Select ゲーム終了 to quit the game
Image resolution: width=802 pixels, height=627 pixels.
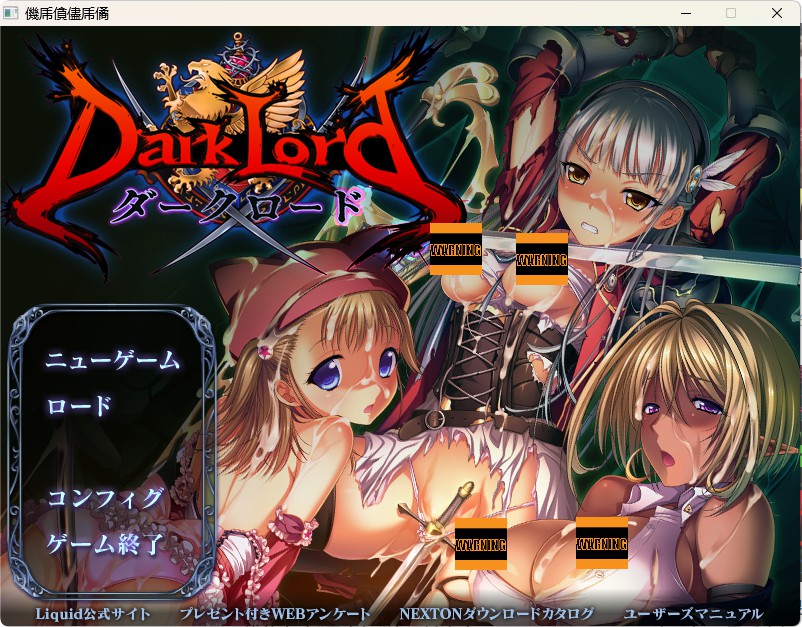tap(105, 543)
